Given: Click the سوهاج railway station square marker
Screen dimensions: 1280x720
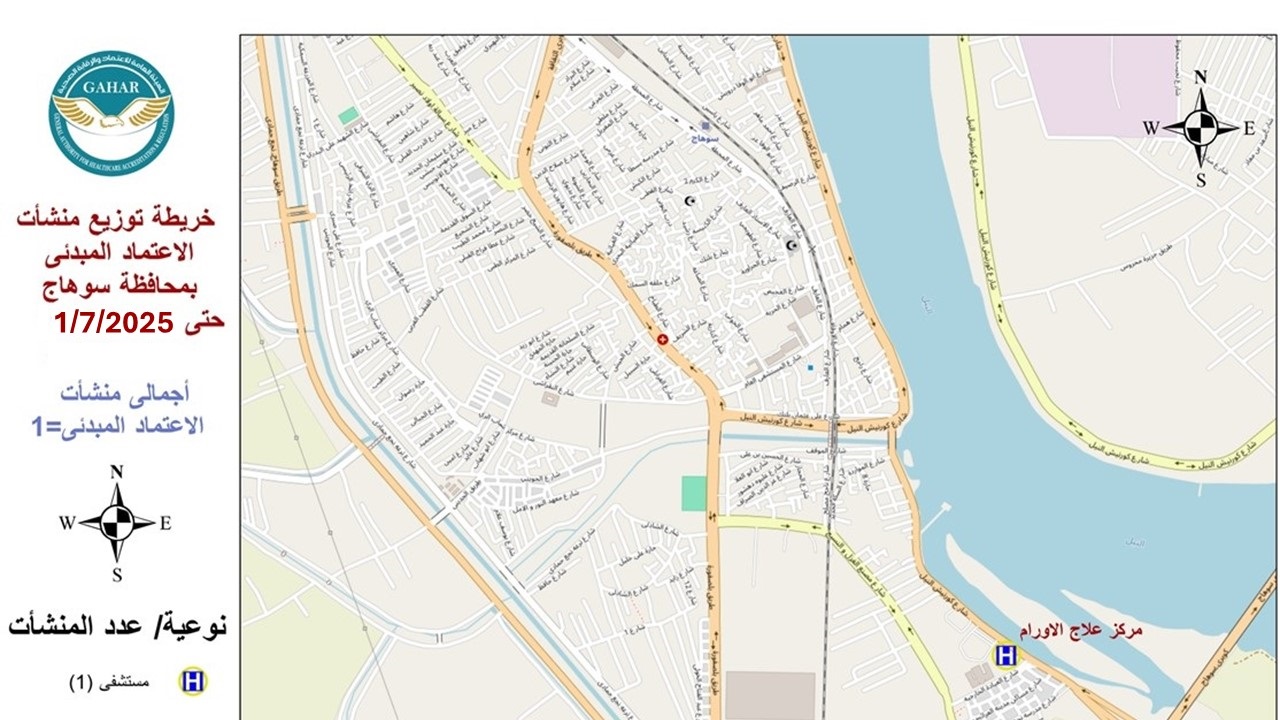Looking at the screenshot, I should [705, 127].
